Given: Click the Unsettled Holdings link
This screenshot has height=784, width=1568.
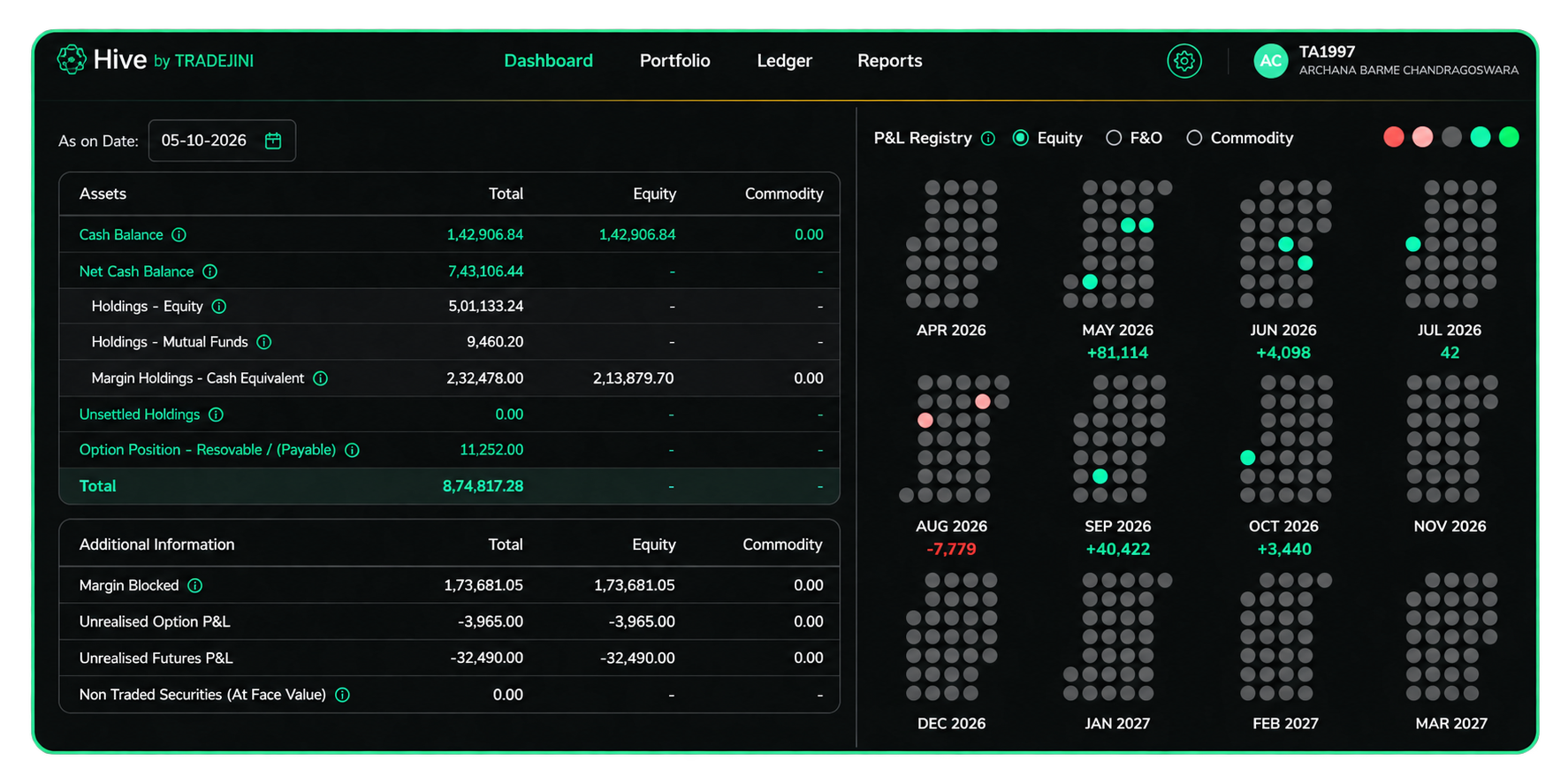Looking at the screenshot, I should coord(140,415).
